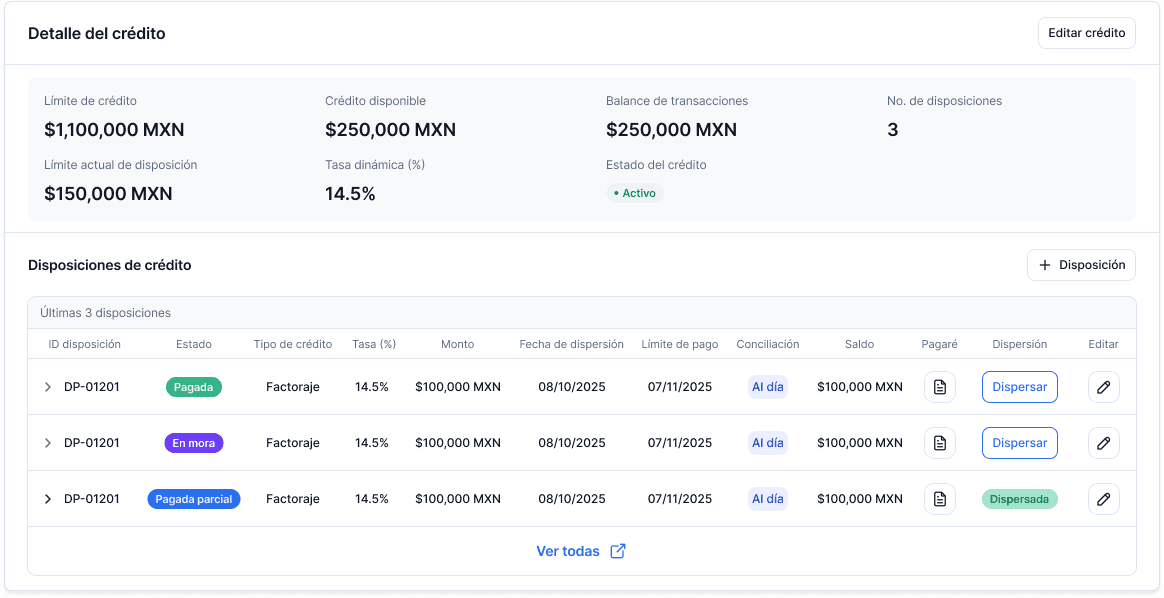
Task: Click the plus icon in the Disposición button
Action: (1045, 264)
